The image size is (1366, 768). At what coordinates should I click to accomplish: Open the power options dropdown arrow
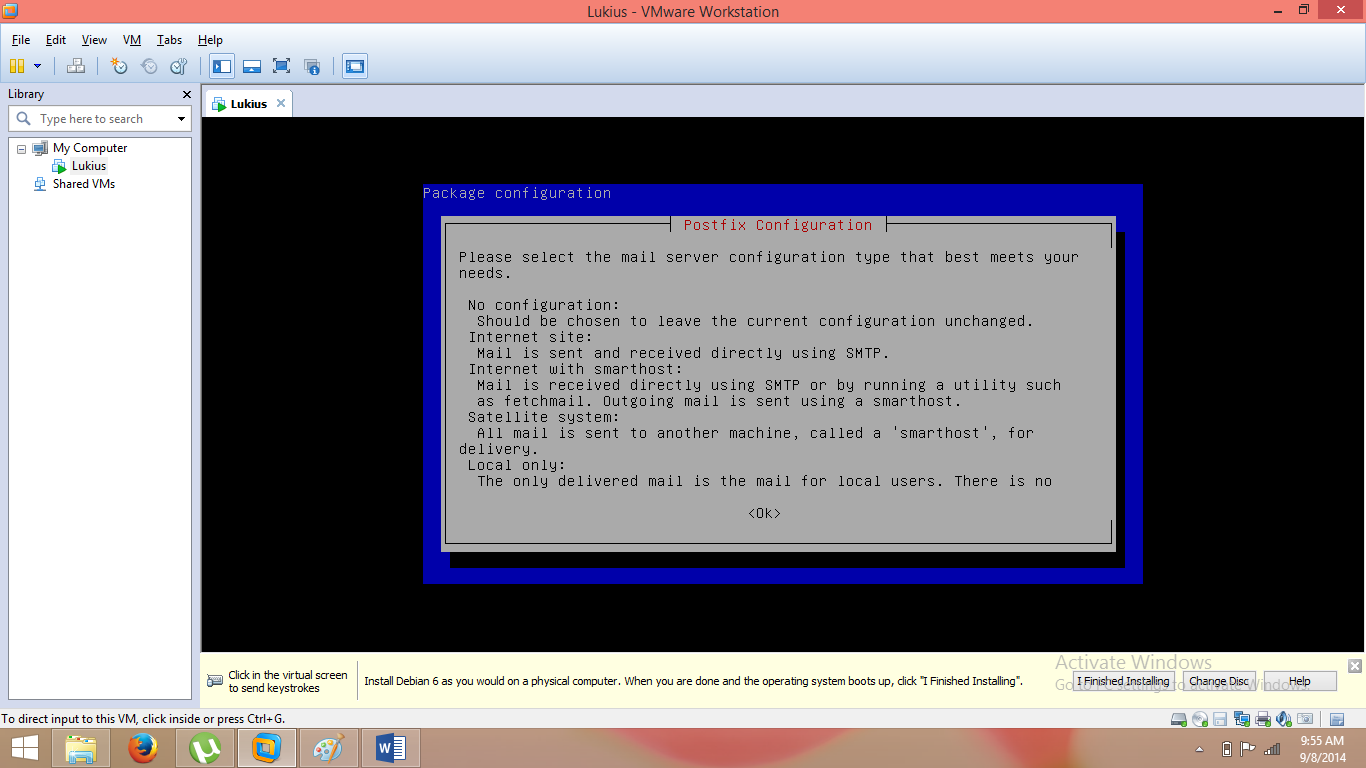coord(38,66)
